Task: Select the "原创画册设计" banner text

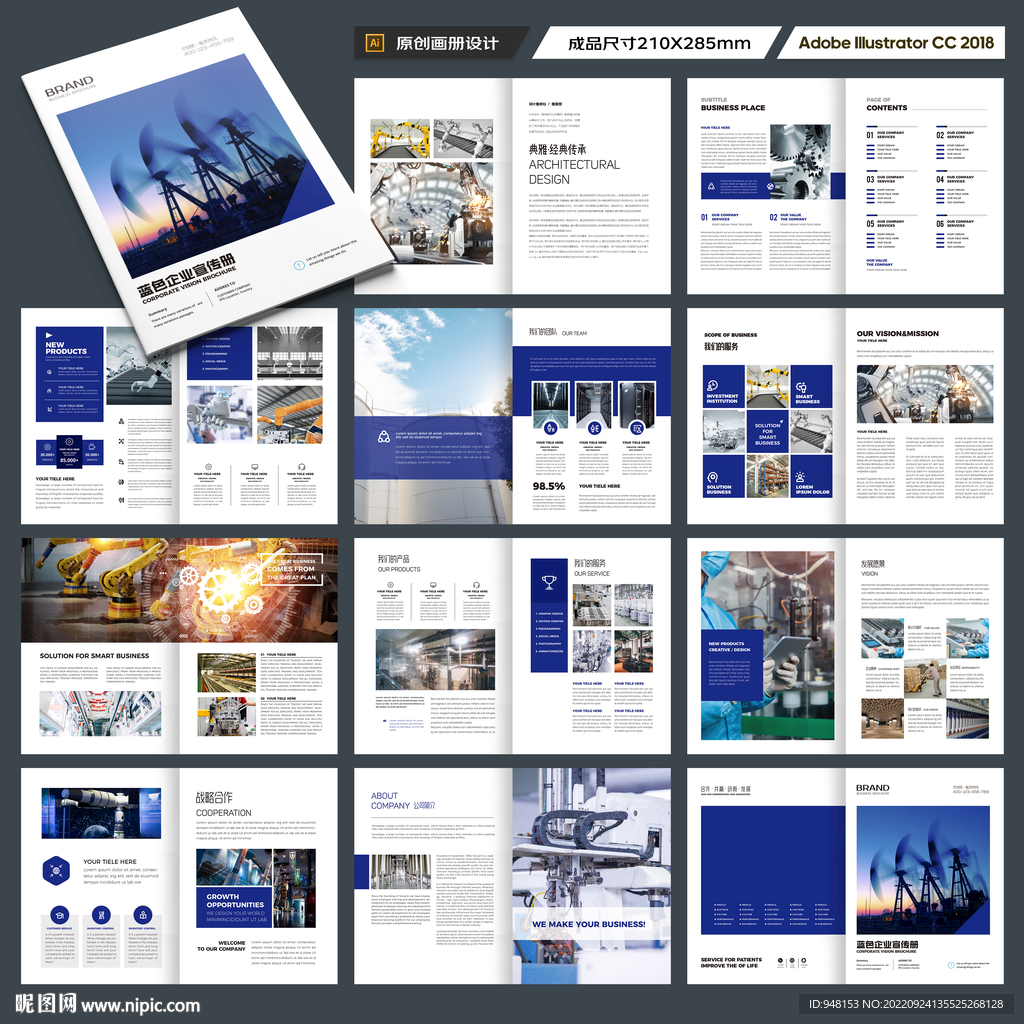Action: pos(447,44)
